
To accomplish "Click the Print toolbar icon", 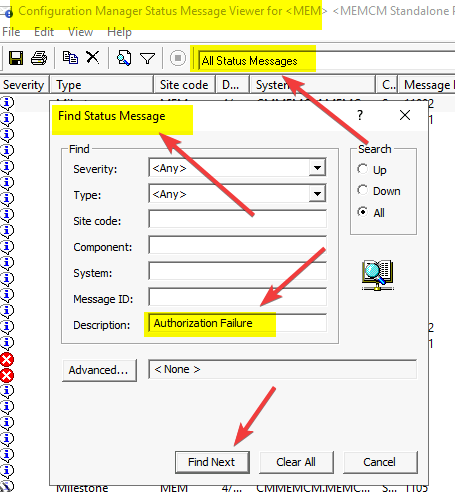I will [x=39, y=58].
